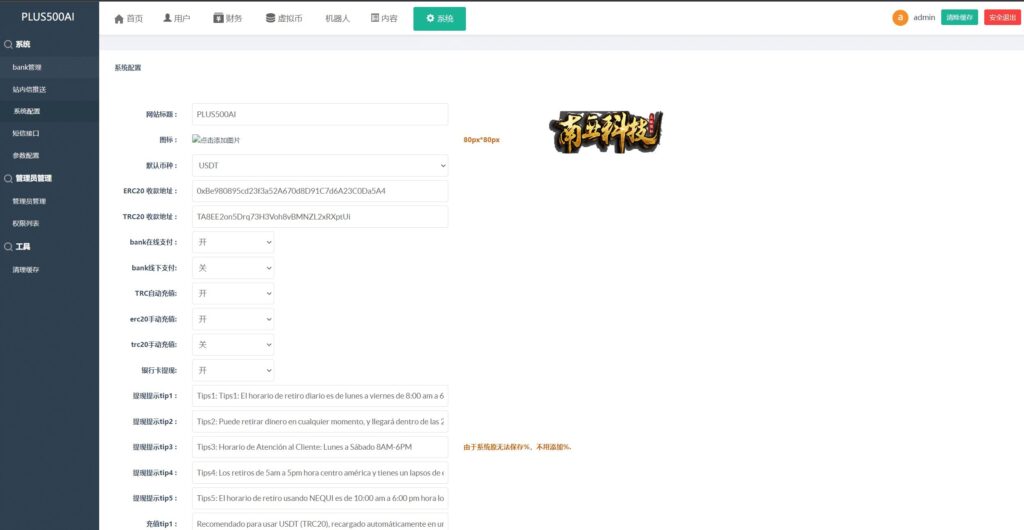Open the 用户 users tab
Screen dimensions: 1024x530
pos(177,18)
